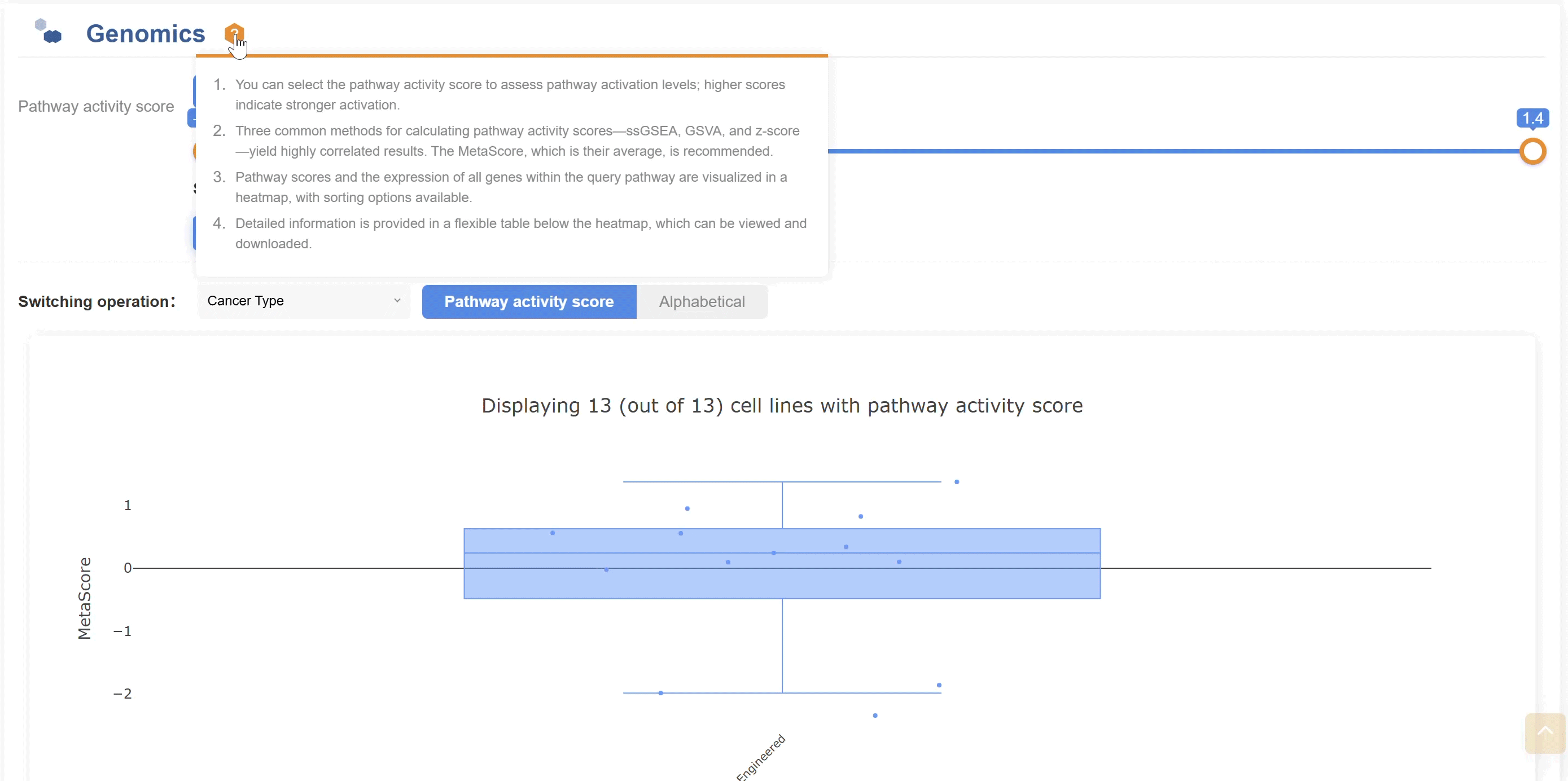Click the Engineered x-axis category label

(761, 756)
